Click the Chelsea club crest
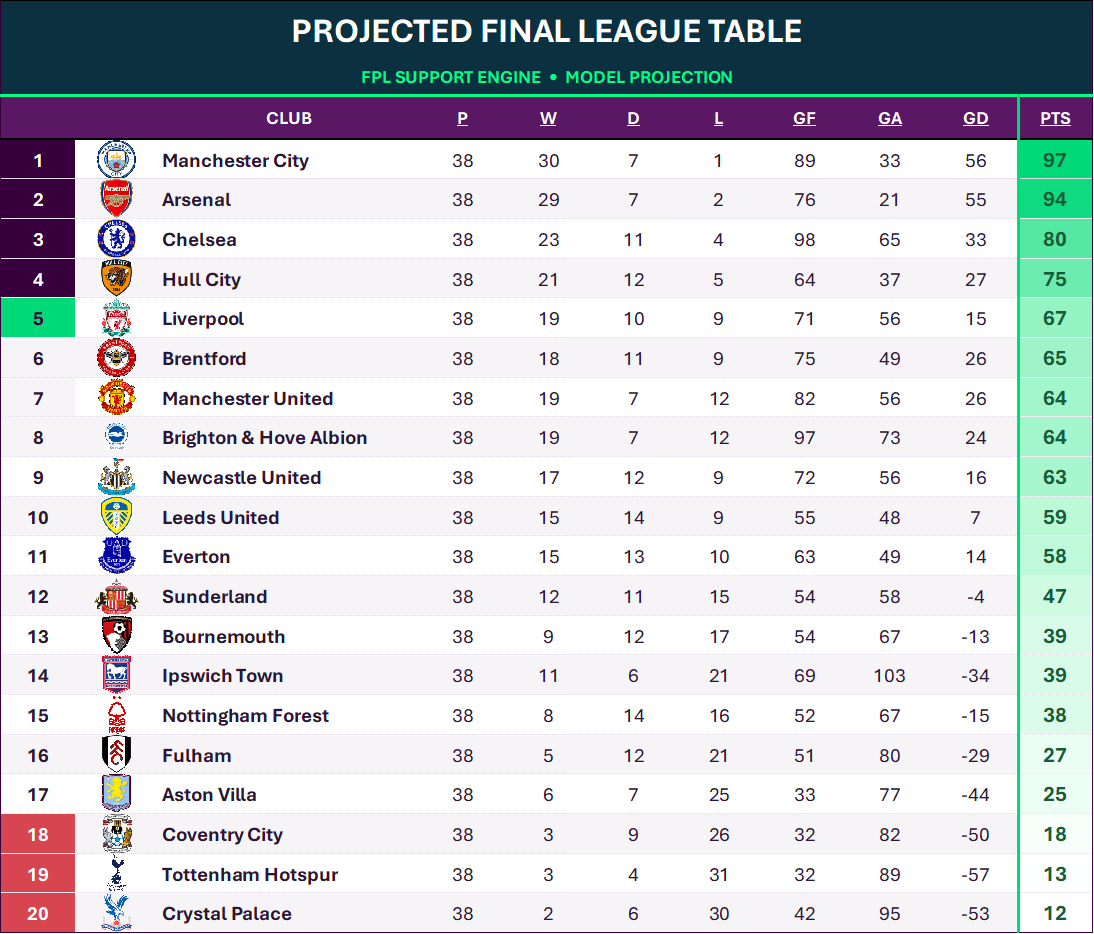The height and width of the screenshot is (934, 1094). (x=117, y=239)
